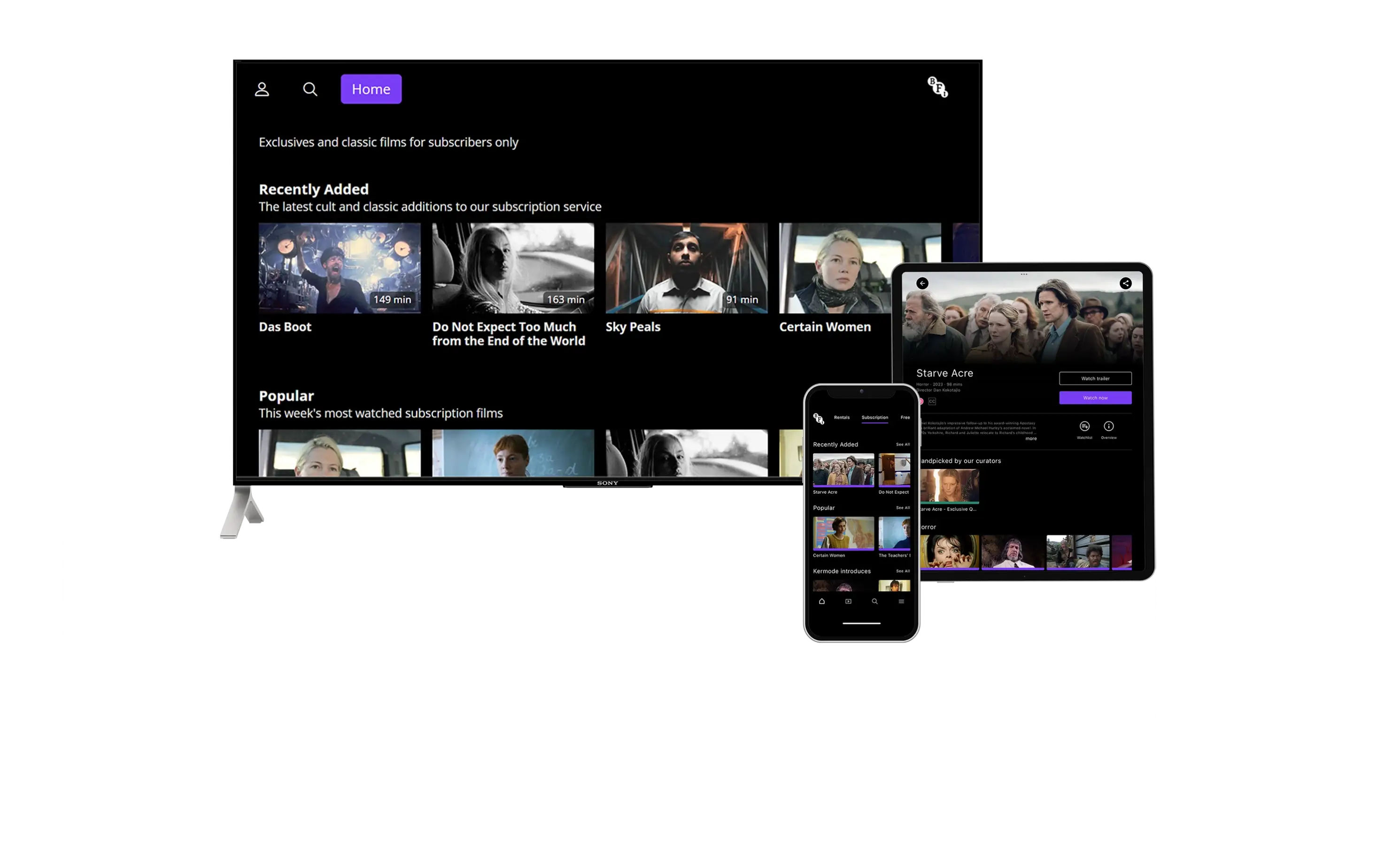Click the BFI logo on the TV screen
The width and height of the screenshot is (1400, 849).
pos(937,87)
